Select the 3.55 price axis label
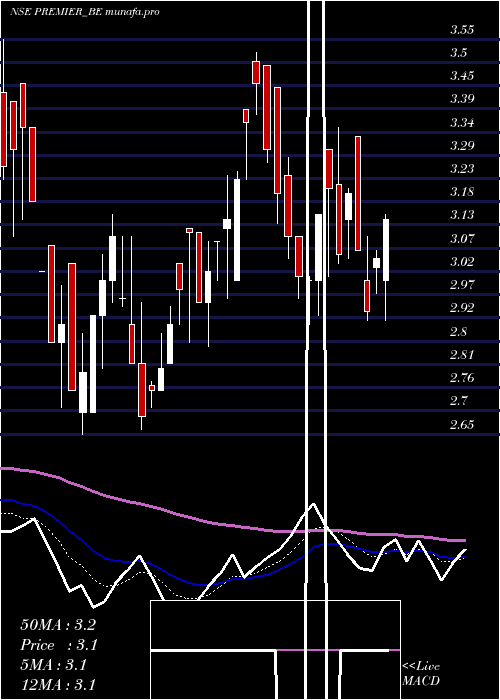This screenshot has height=700, width=500. 462,30
